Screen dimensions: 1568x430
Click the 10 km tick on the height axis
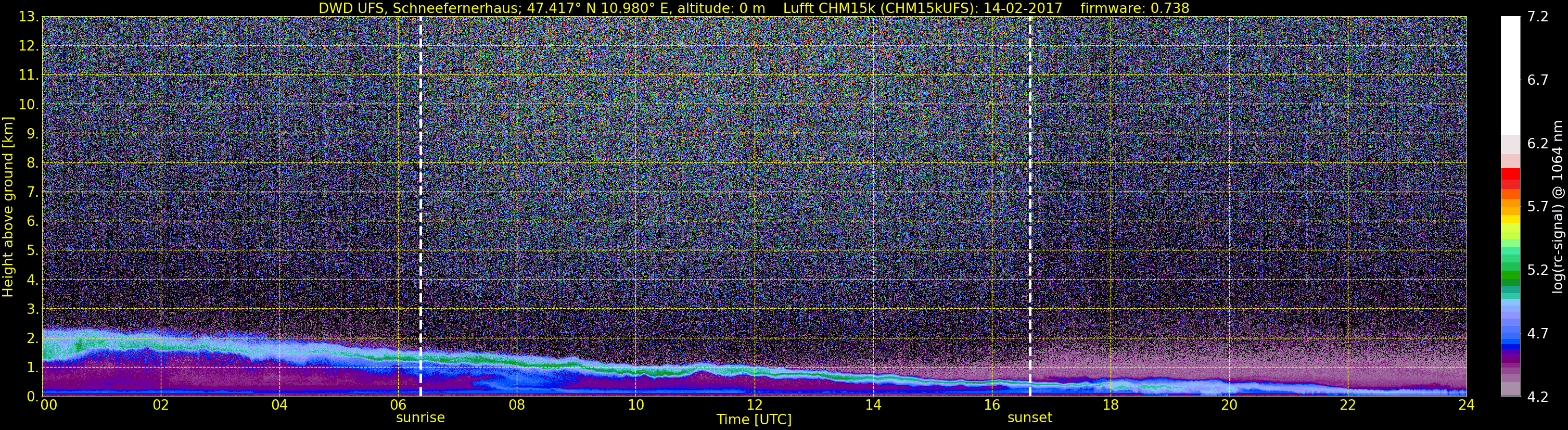point(28,105)
